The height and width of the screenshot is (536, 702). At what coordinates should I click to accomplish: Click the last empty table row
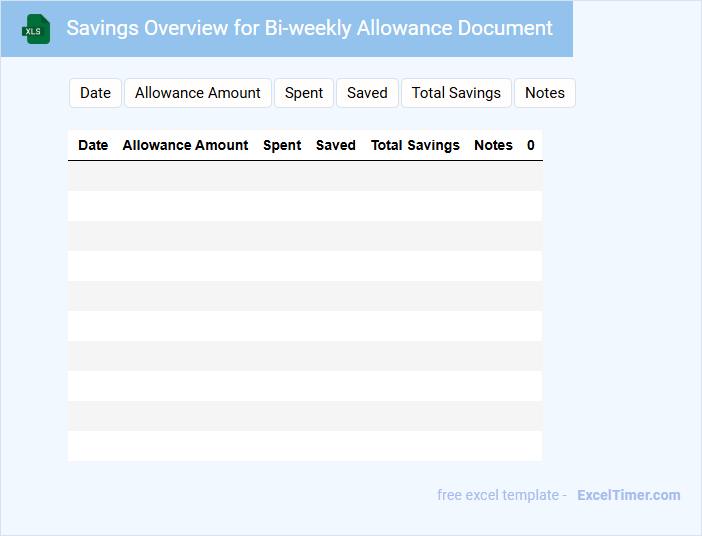(x=305, y=446)
